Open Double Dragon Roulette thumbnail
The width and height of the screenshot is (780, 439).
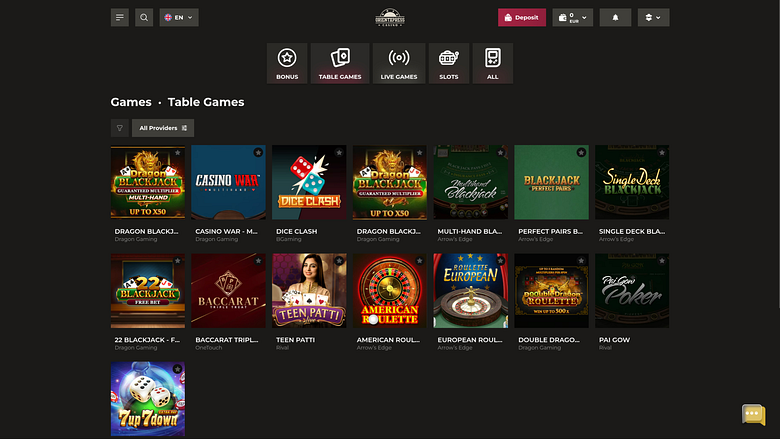point(551,291)
